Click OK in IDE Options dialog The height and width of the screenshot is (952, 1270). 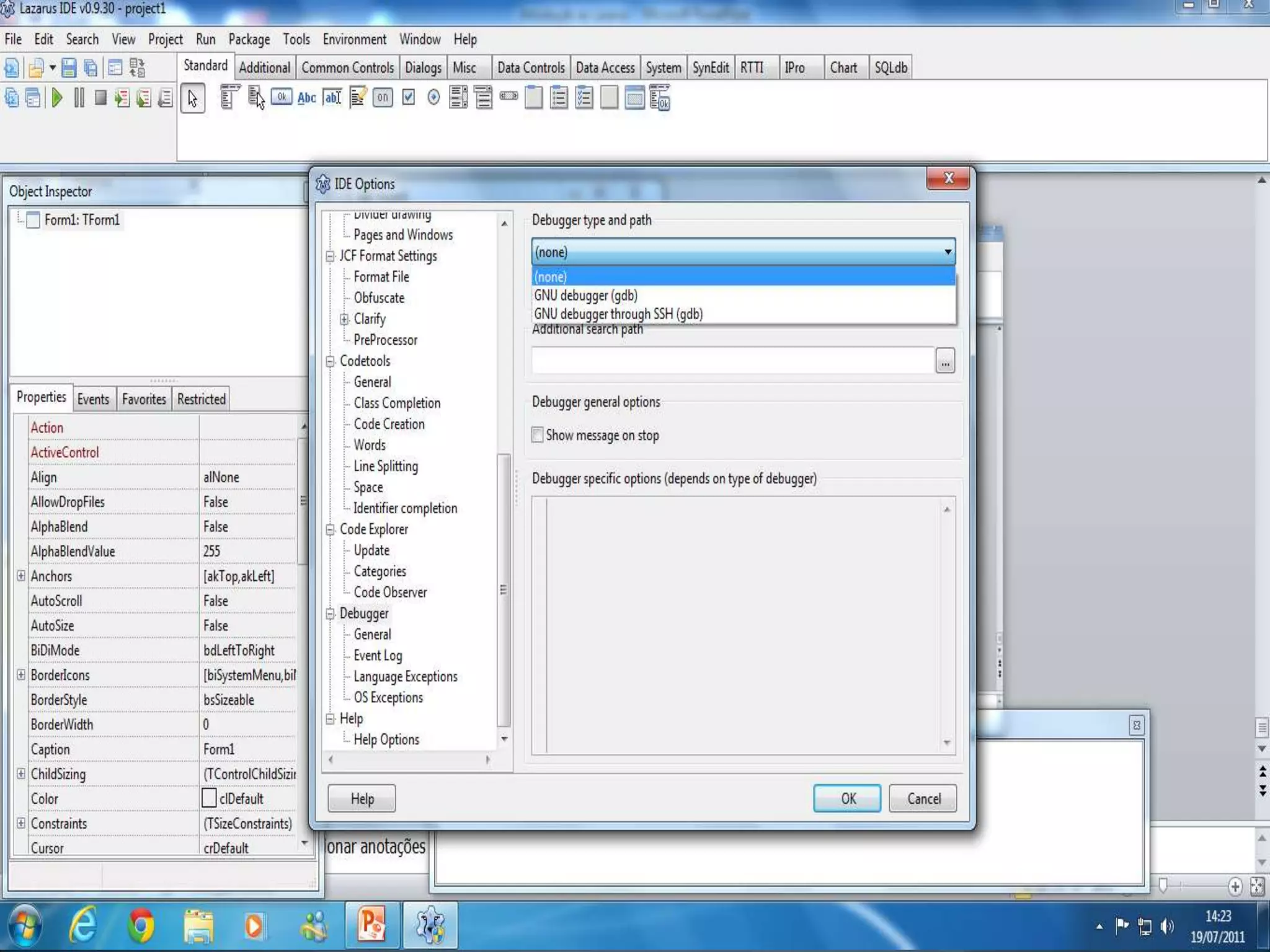tap(847, 798)
